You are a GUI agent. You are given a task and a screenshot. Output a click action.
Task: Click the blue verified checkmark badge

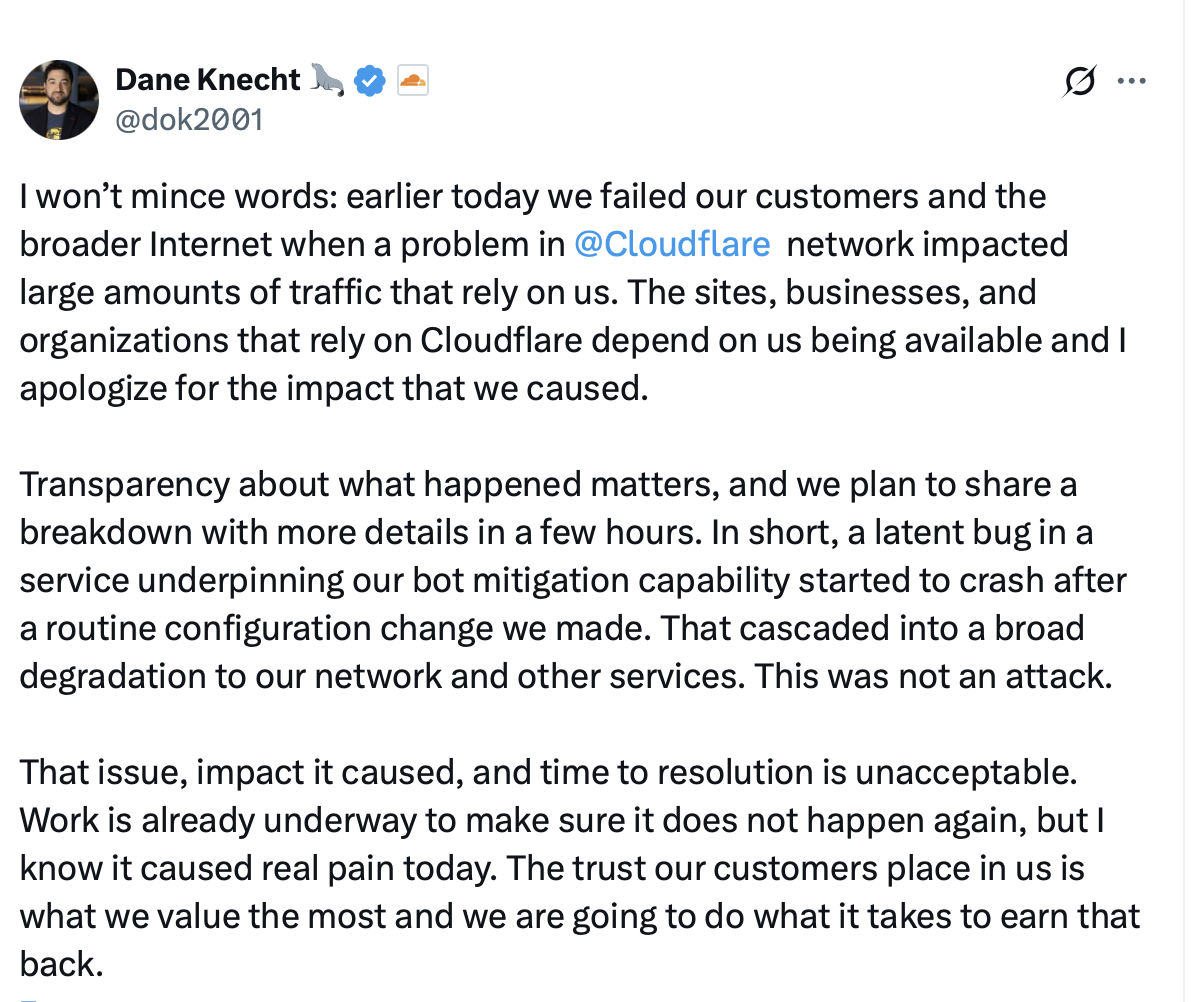tap(371, 81)
